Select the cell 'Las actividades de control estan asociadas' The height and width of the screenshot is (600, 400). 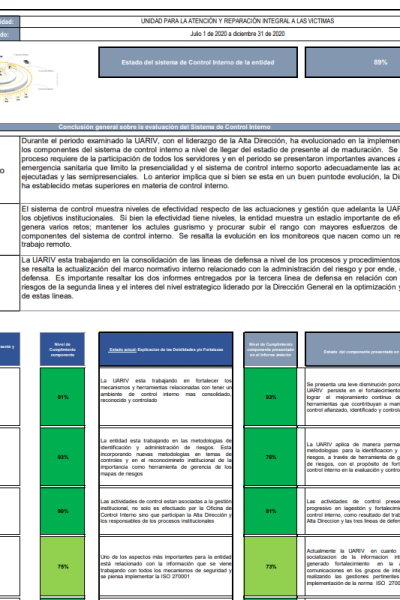click(x=166, y=511)
